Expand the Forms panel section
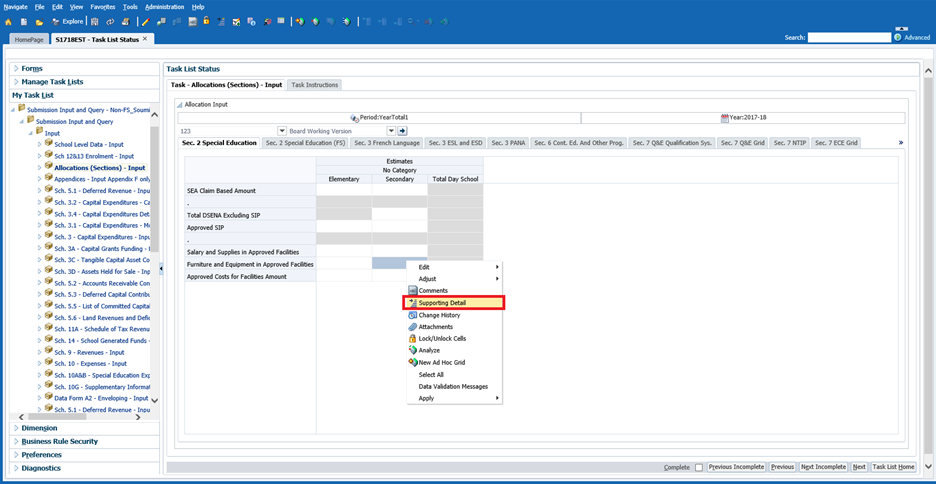 32,68
